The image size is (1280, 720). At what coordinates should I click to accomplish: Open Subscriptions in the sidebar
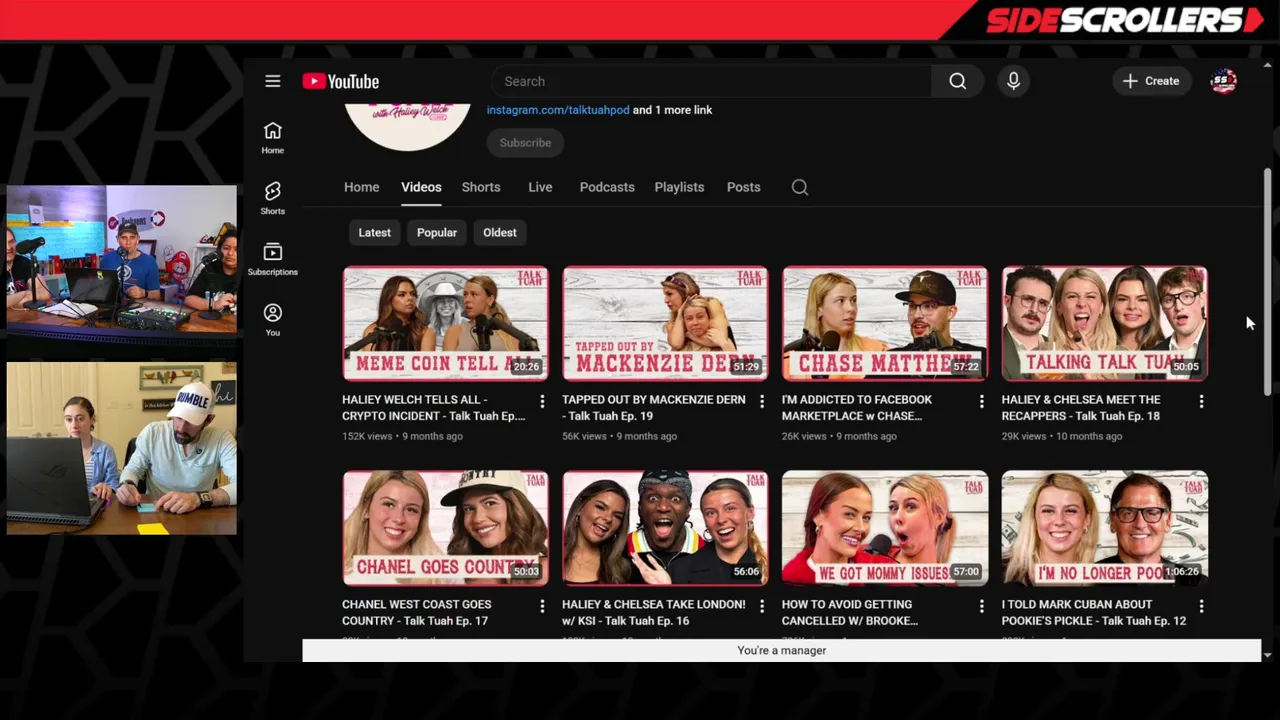pyautogui.click(x=273, y=258)
